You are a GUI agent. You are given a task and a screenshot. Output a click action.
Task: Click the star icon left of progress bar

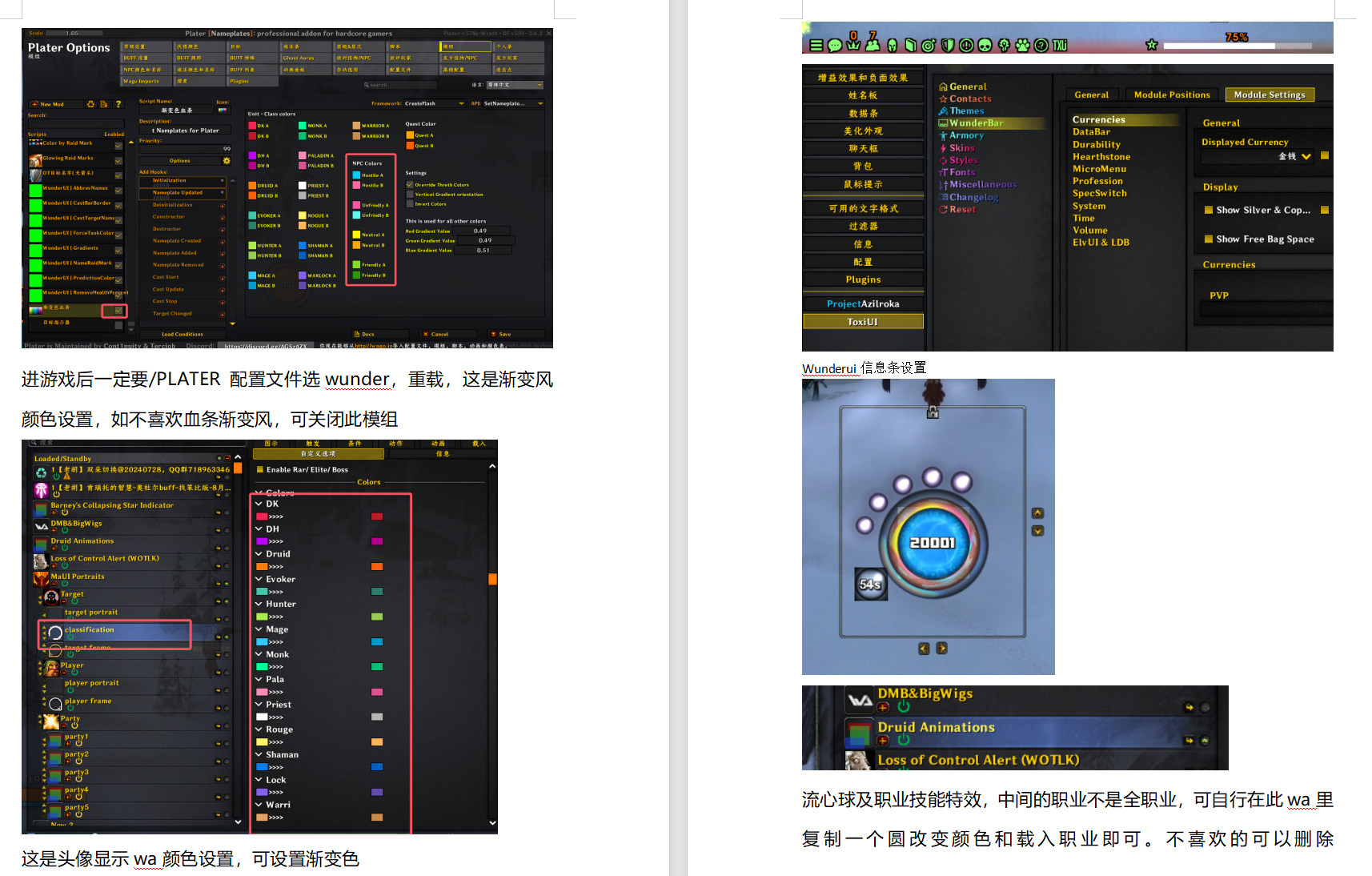point(1151,45)
